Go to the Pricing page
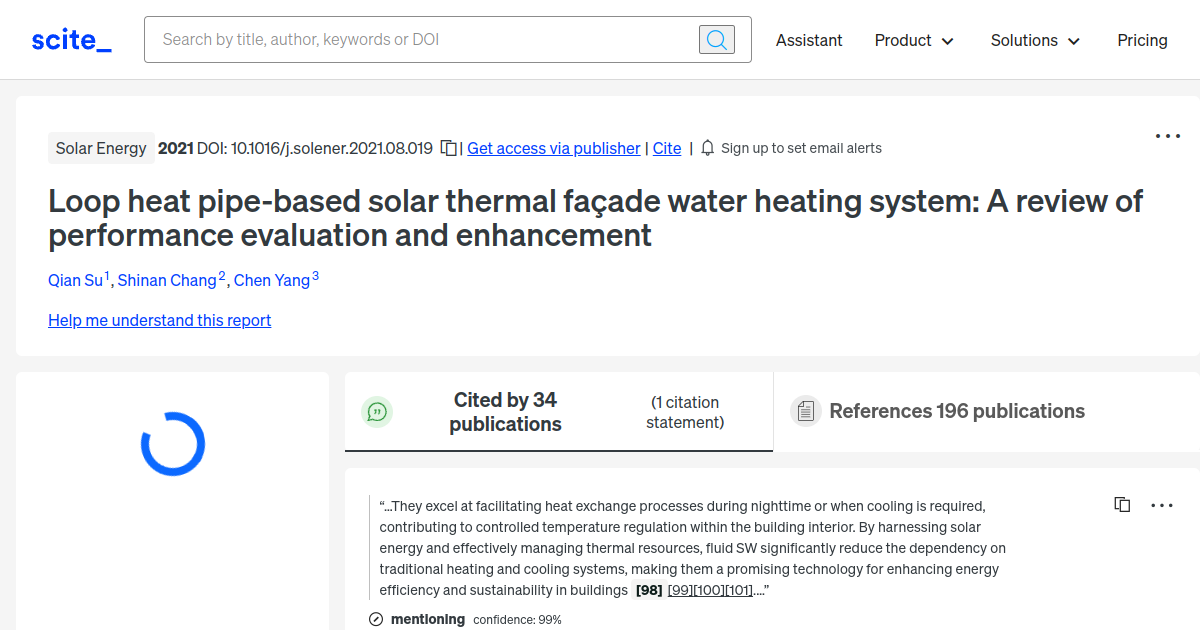Viewport: 1200px width, 630px height. coord(1142,40)
